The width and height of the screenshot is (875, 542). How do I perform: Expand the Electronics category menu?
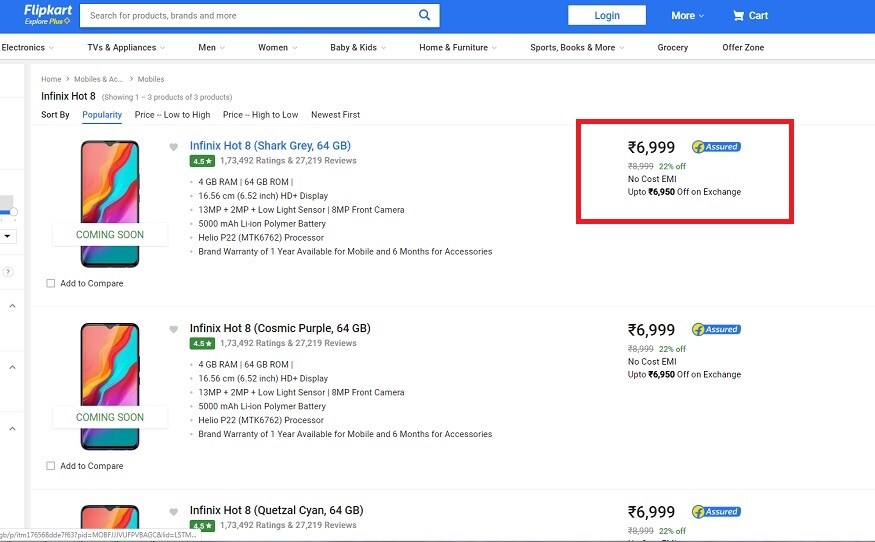tap(27, 47)
